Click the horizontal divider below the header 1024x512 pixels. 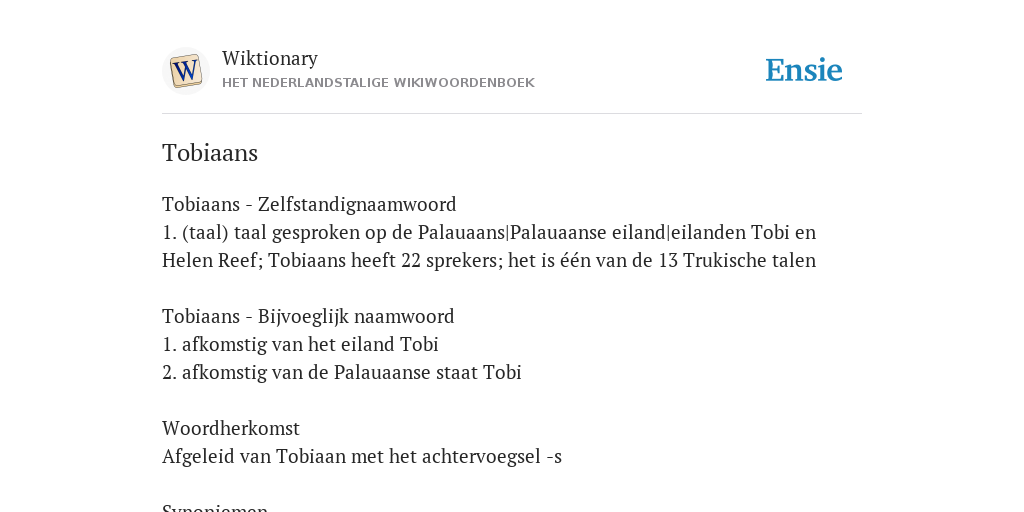click(512, 114)
